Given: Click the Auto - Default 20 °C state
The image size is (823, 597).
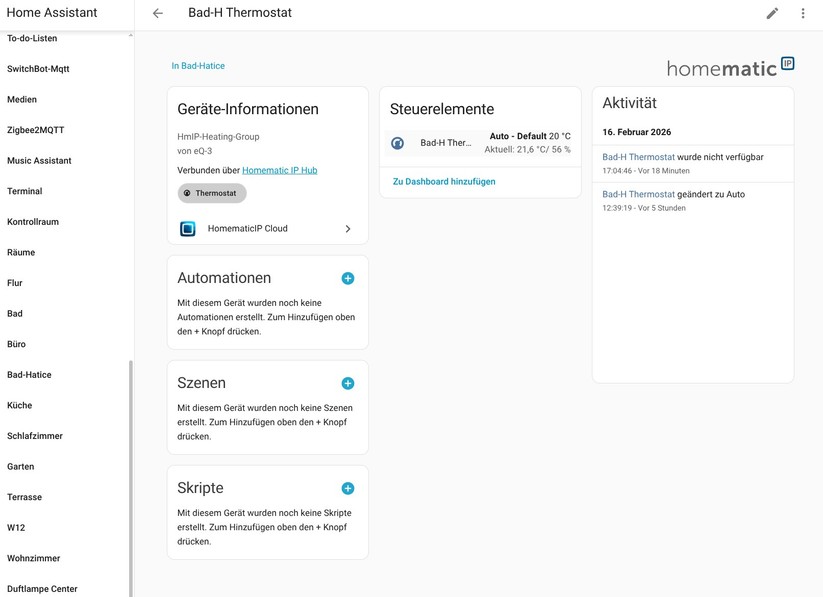Looking at the screenshot, I should [530, 136].
